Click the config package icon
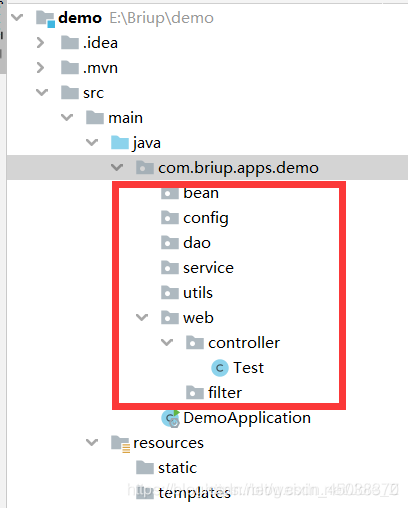The image size is (408, 508). 170,217
